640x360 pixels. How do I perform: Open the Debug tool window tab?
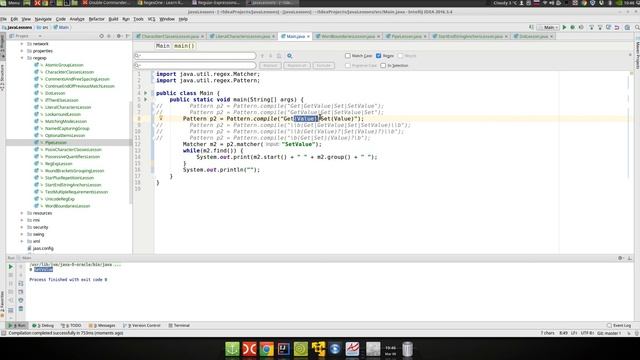[x=43, y=325]
